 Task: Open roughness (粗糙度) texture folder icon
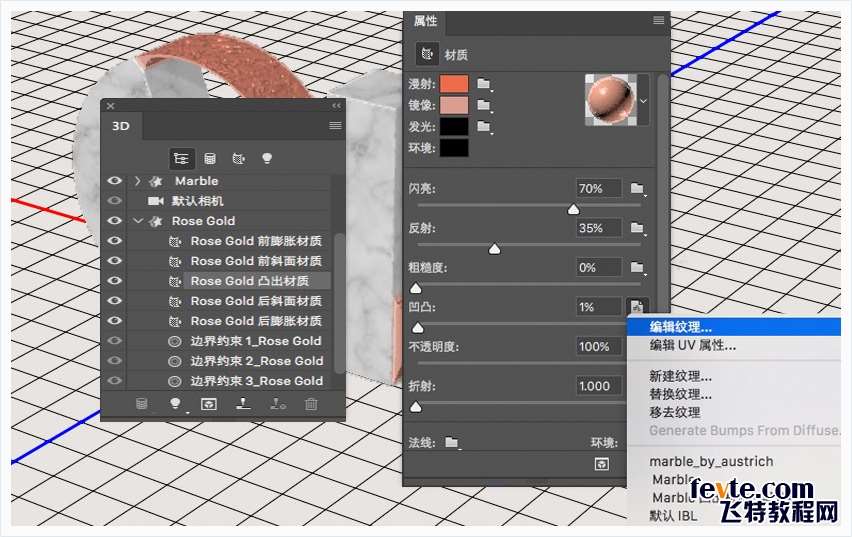[637, 267]
